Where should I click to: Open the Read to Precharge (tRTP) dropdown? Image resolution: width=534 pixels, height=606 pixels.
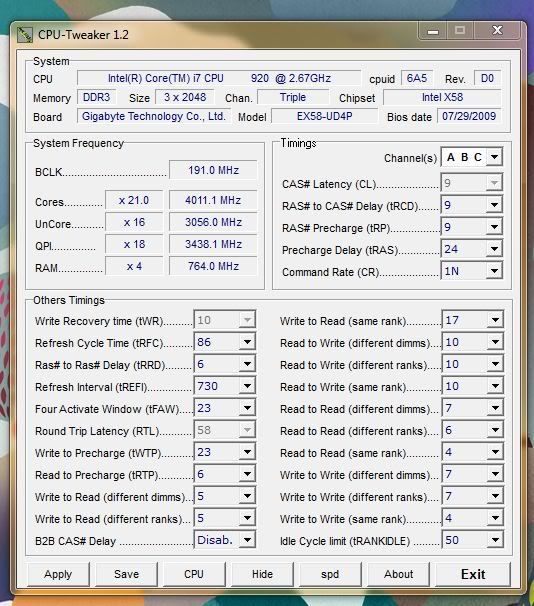point(224,474)
